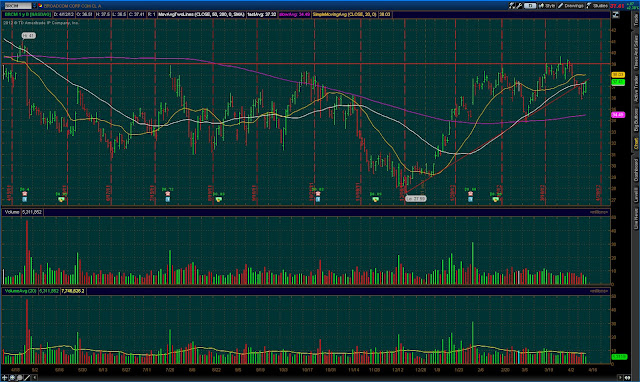Image resolution: width=640 pixels, height=382 pixels.
Task: Click the scroll-left arrow on the bottom bar
Action: (34, 378)
